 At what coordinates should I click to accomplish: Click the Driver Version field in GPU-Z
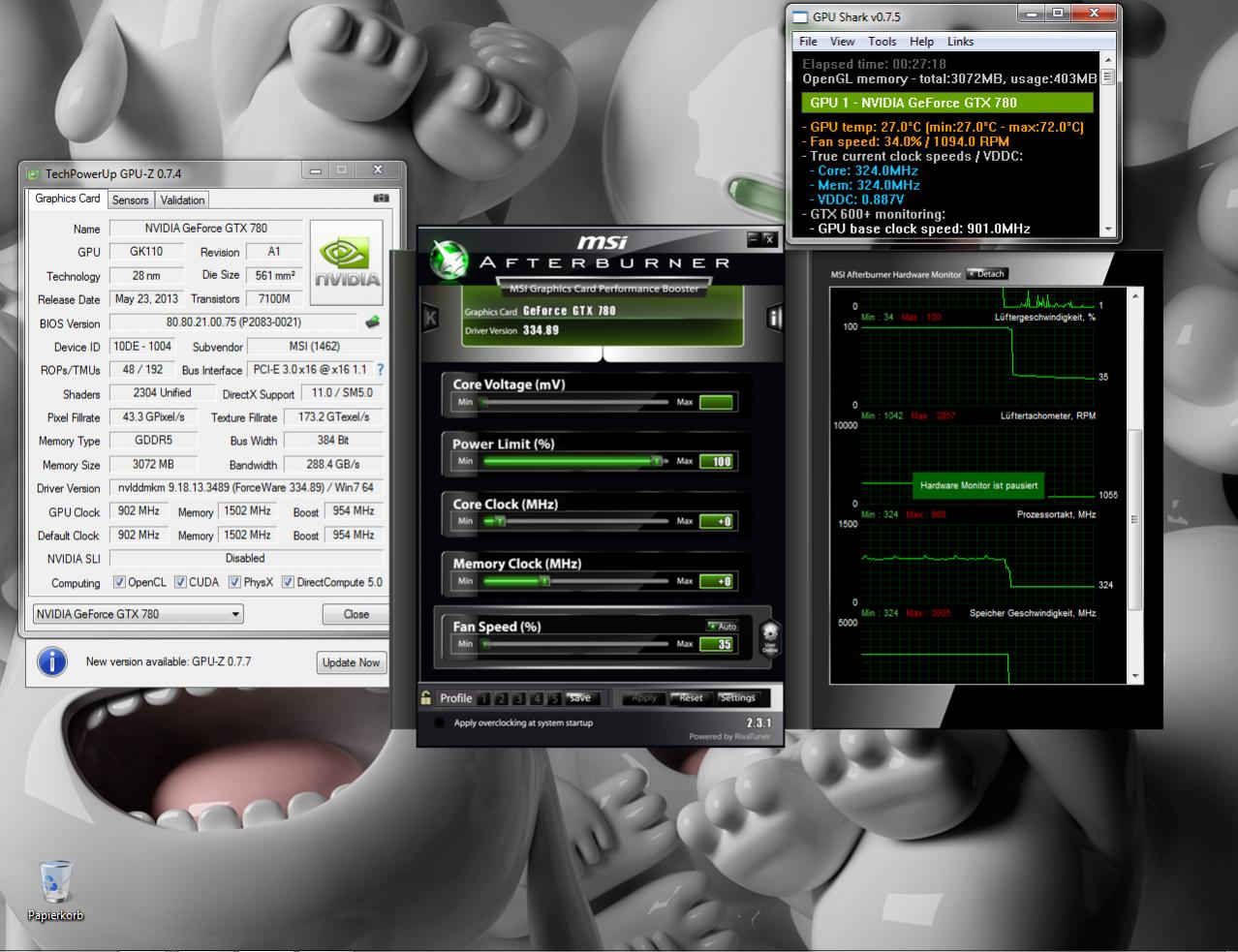245,487
